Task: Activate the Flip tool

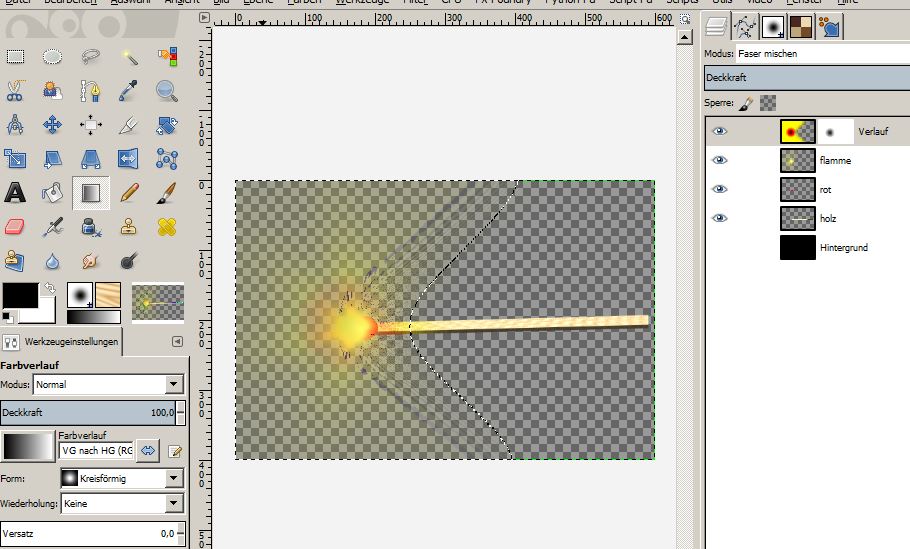Action: coord(129,158)
